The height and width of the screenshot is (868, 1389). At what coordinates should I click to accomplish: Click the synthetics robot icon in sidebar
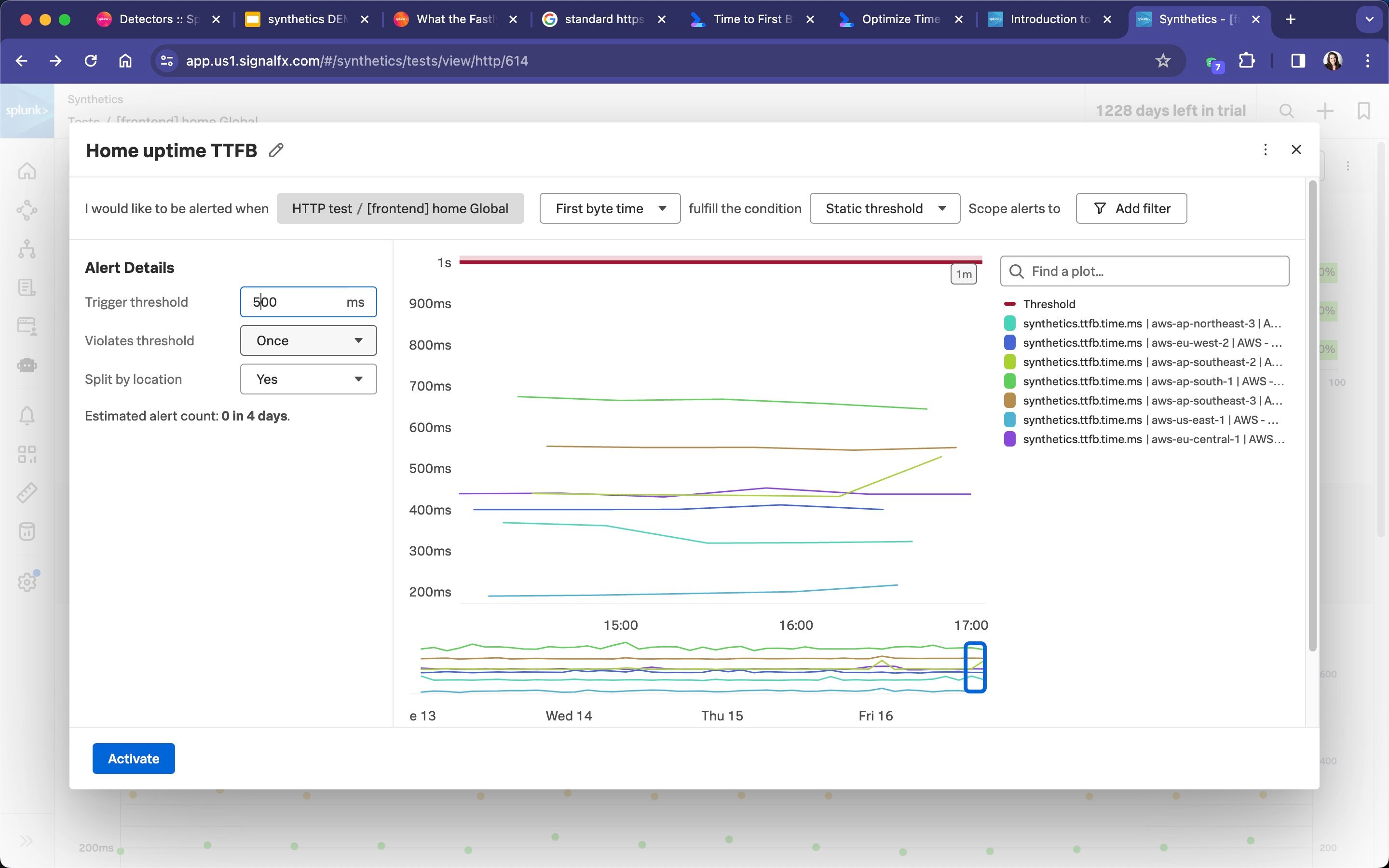(x=27, y=365)
